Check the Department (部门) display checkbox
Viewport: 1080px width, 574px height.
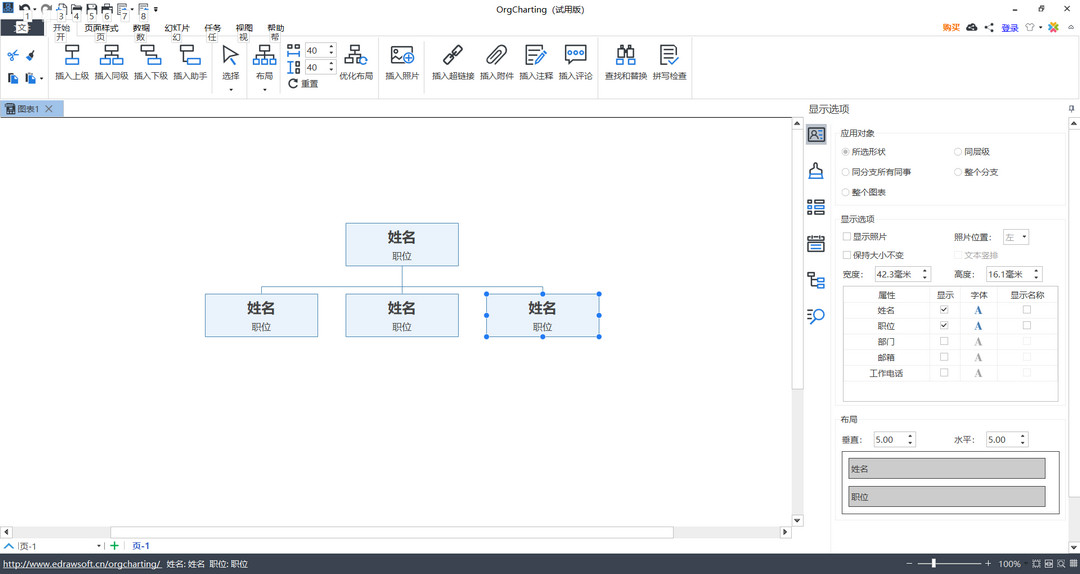[944, 342]
